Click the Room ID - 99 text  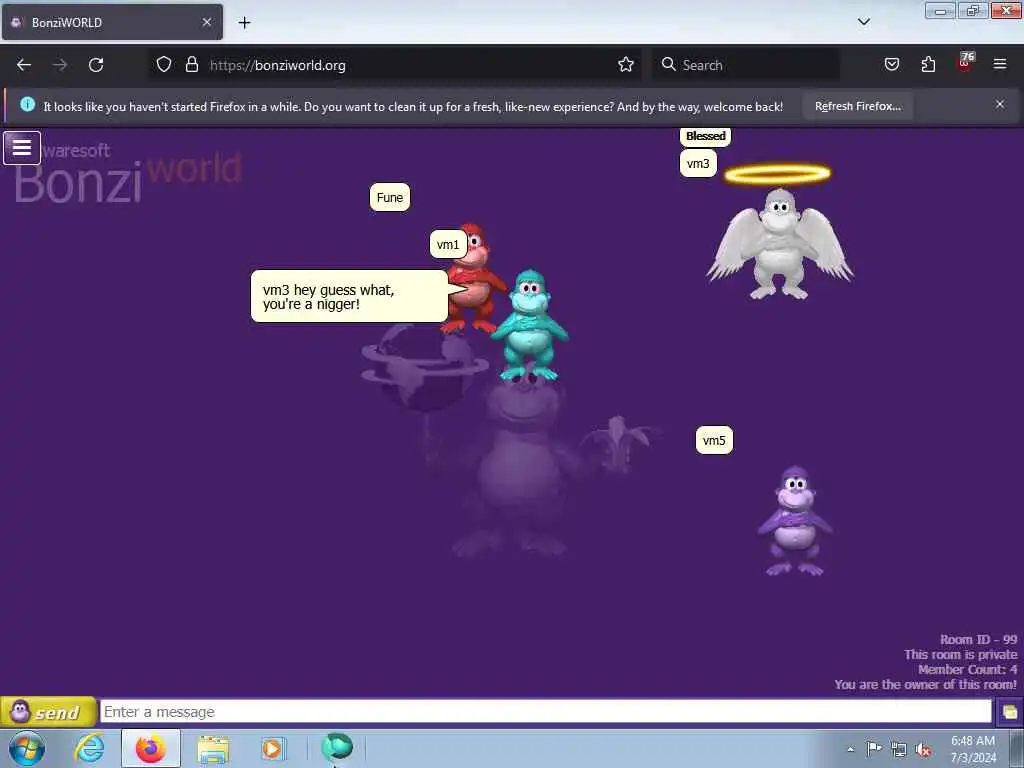point(978,639)
